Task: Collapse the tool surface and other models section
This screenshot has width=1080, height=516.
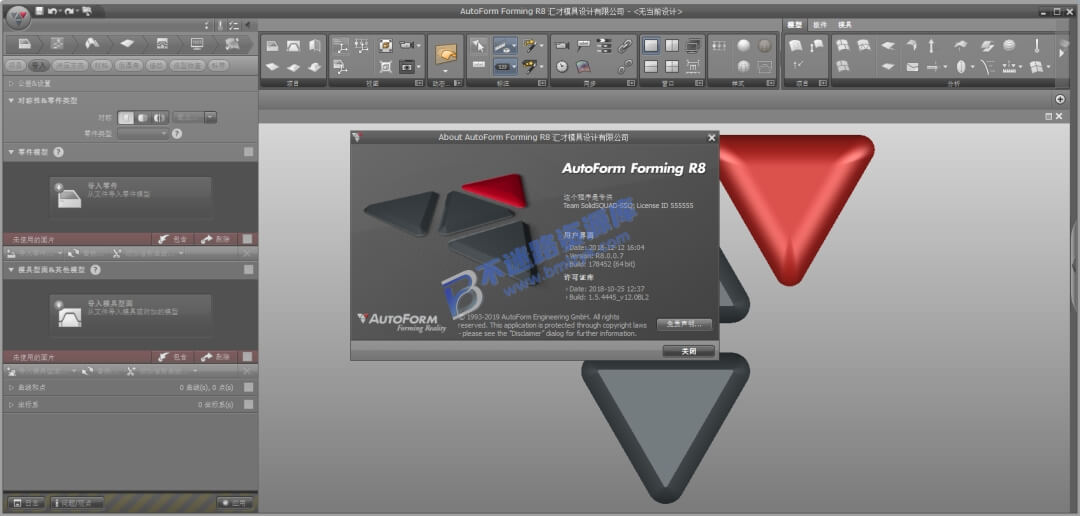Action: [x=11, y=270]
